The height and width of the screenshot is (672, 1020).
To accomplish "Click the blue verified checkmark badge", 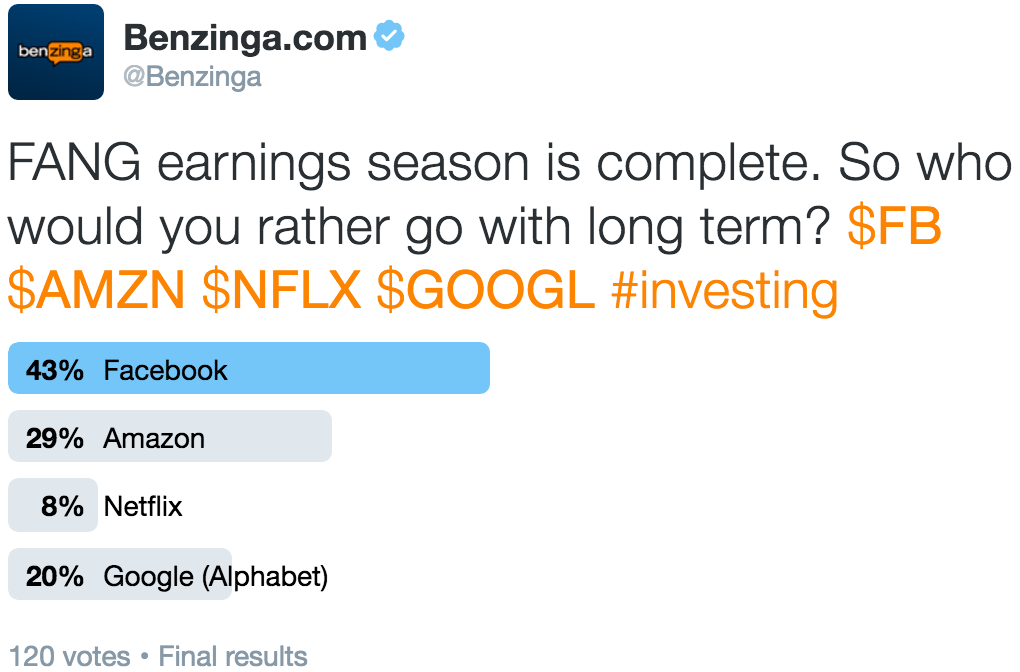I will tap(389, 36).
